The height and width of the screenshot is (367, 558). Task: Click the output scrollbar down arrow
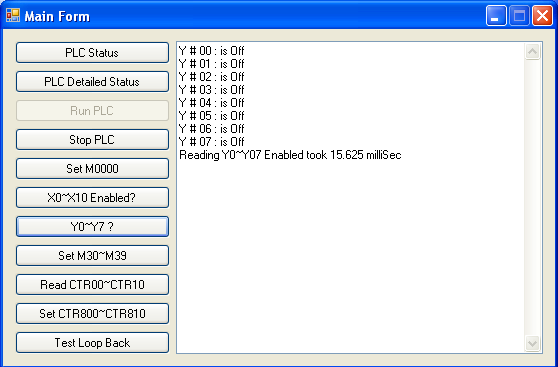tap(532, 344)
